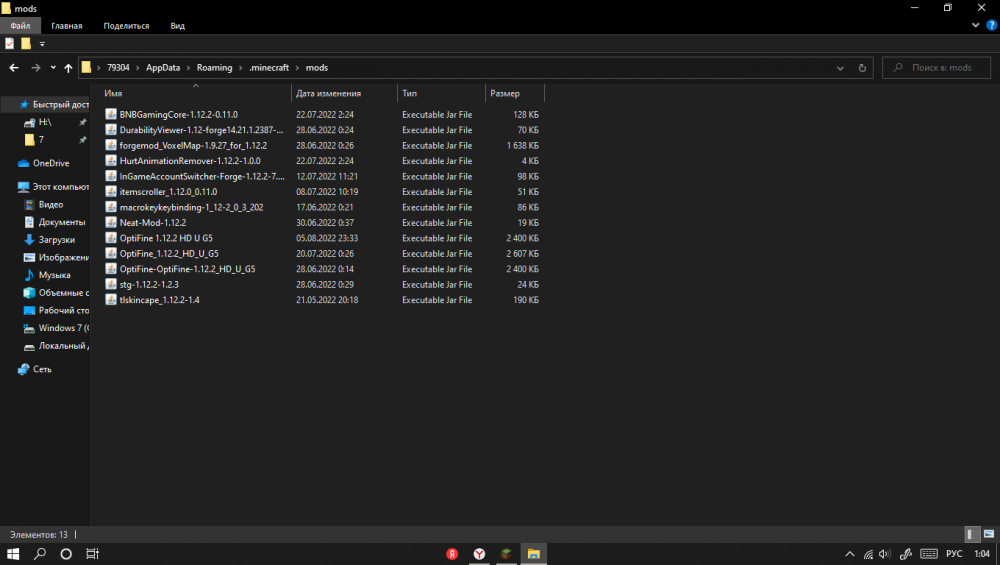Screen dimensions: 1000x565
Task: Open Explorer help via question mark icon
Action: [992, 26]
